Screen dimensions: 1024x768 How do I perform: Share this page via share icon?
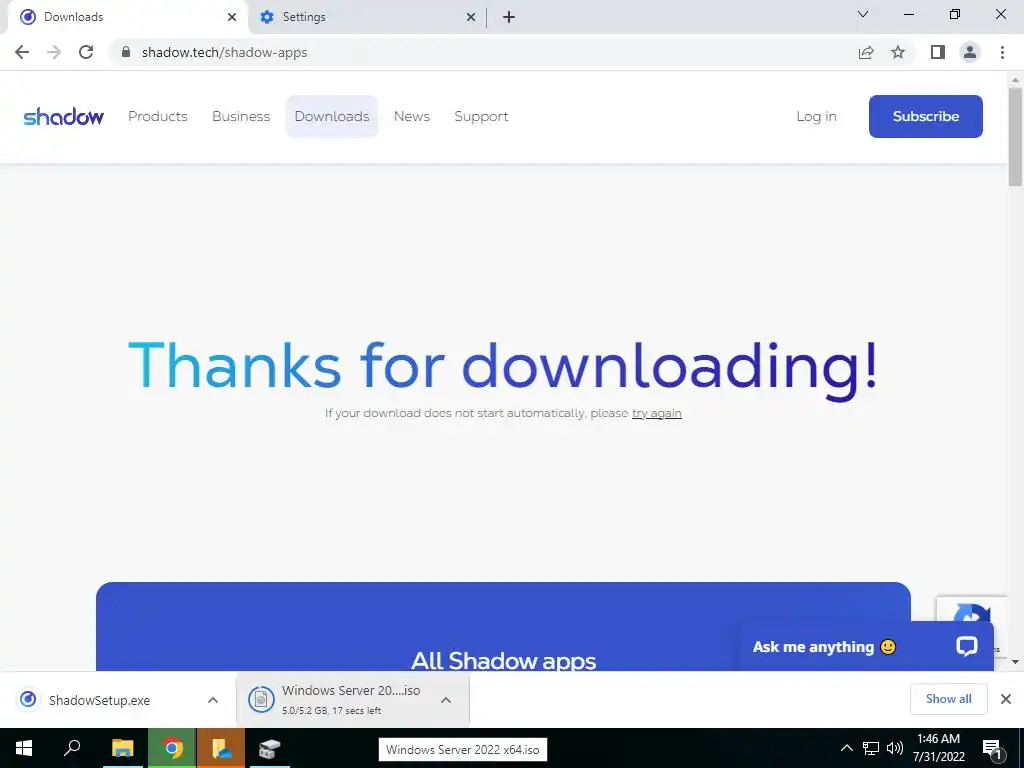(x=866, y=52)
